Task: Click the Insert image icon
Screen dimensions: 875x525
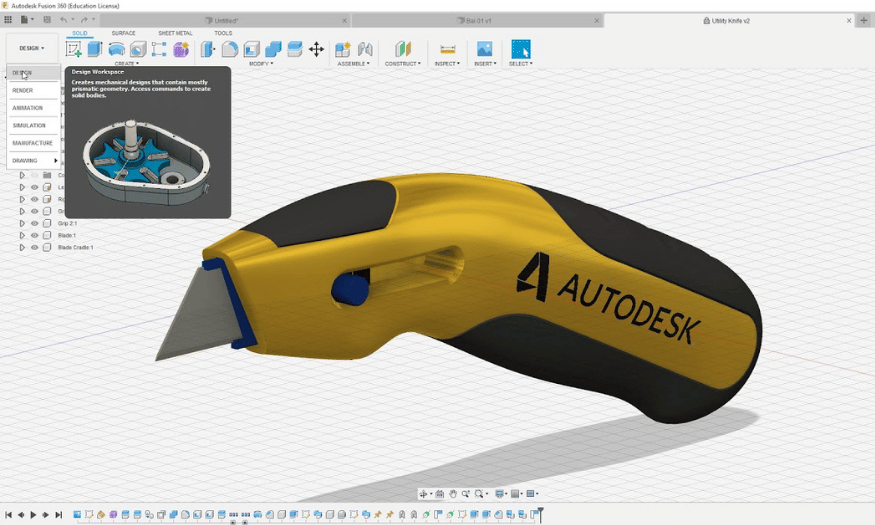Action: click(x=484, y=49)
